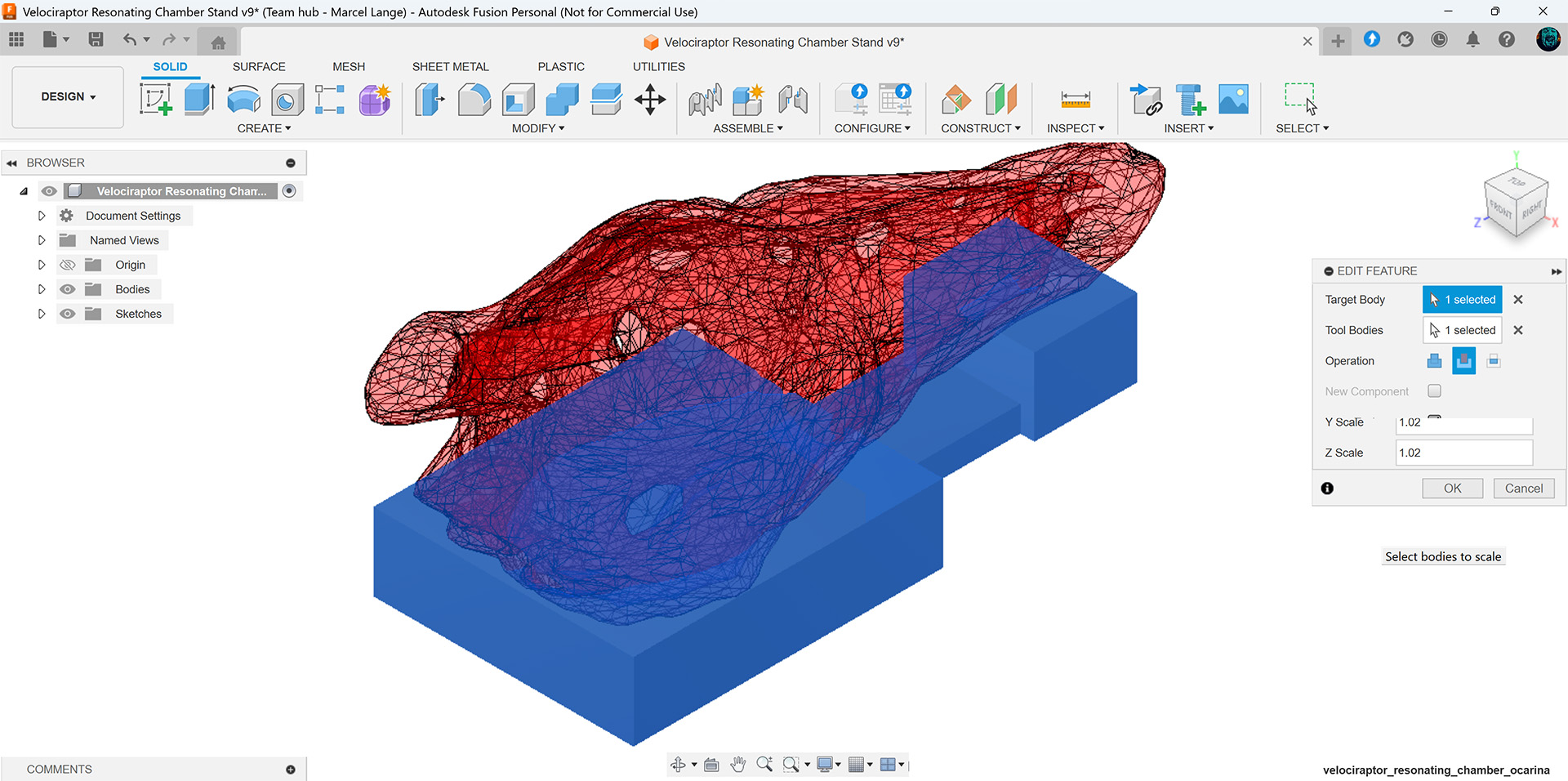
Task: Click Cancel in Edit Feature dialog
Action: (x=1524, y=488)
